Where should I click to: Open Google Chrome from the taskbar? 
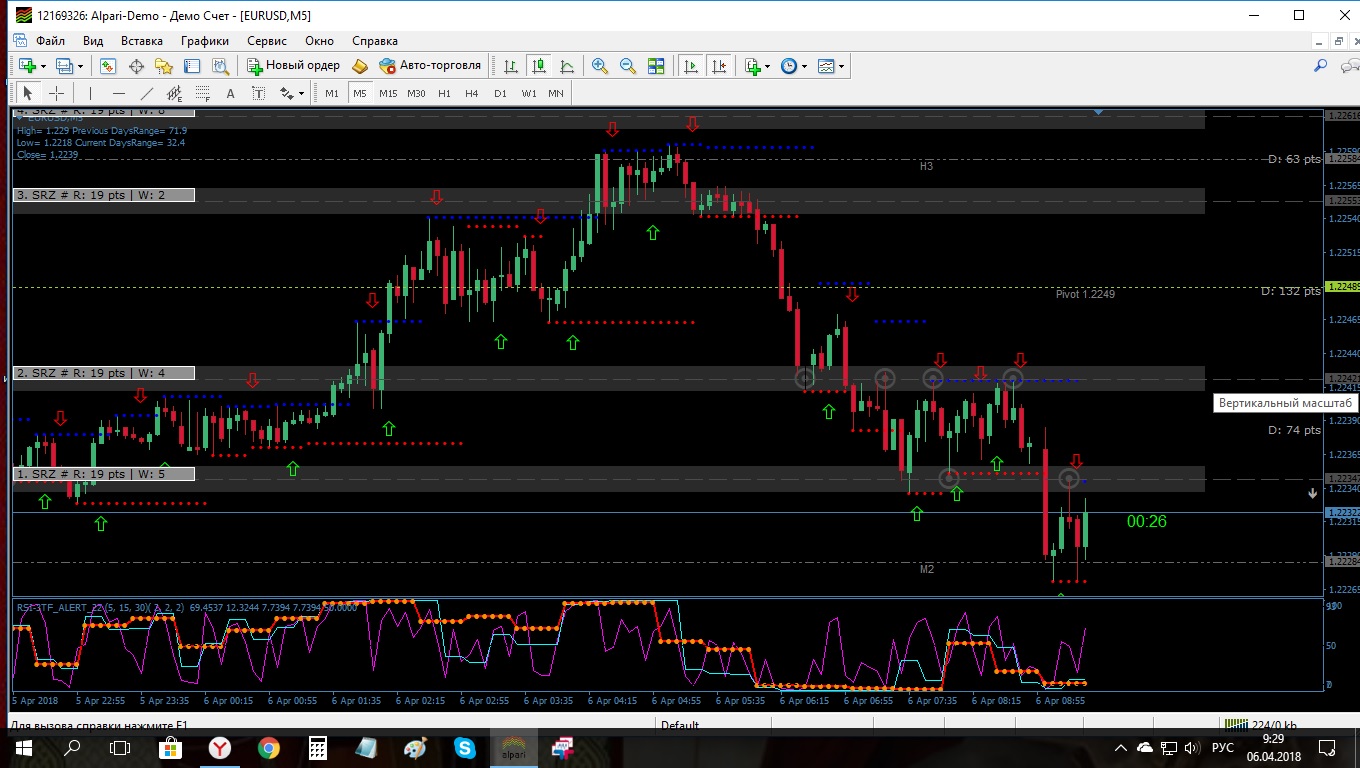(x=268, y=747)
